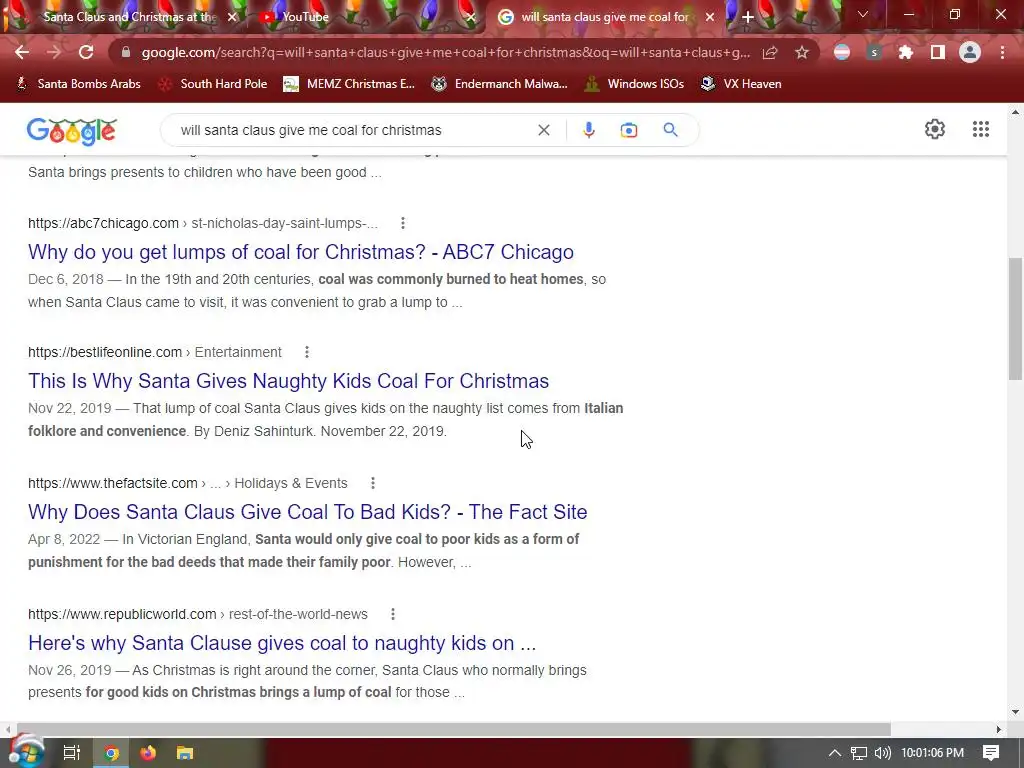Open the volume speaker tray icon
This screenshot has height=768, width=1024.
pos(882,753)
